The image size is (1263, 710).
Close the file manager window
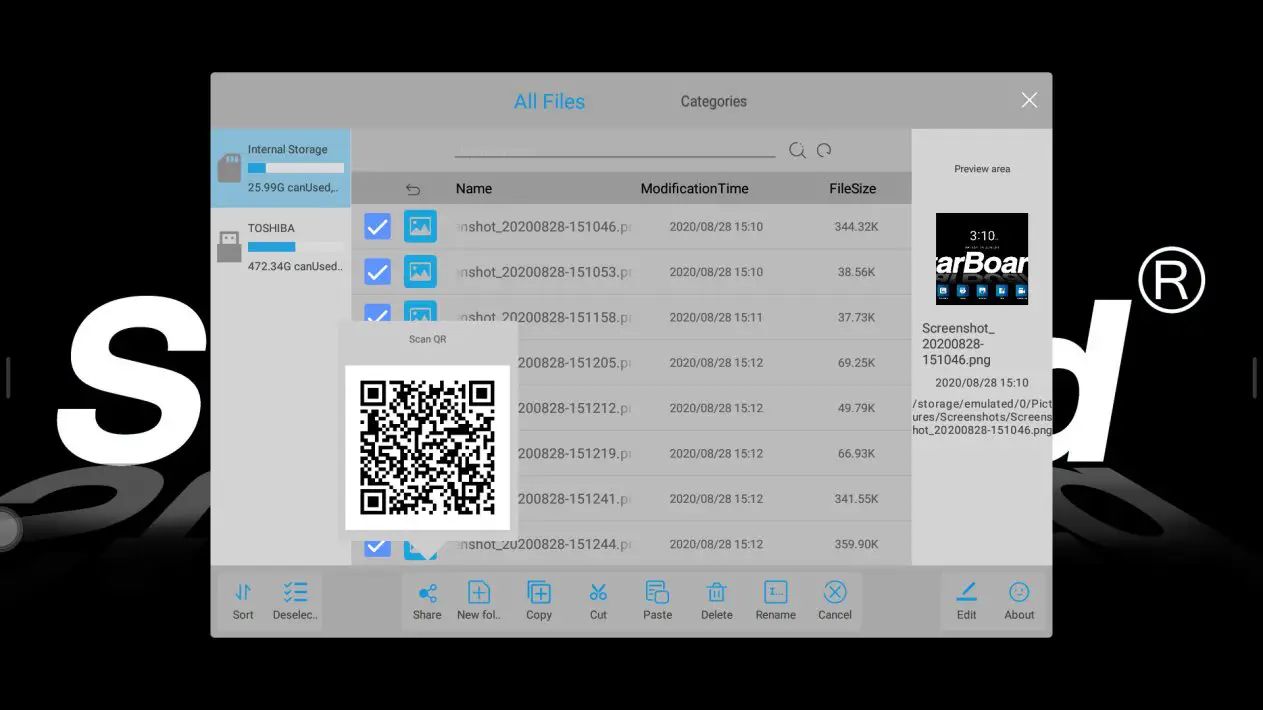click(1029, 100)
